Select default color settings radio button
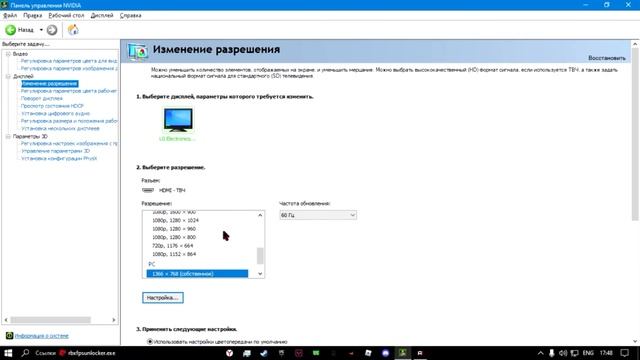The height and width of the screenshot is (360, 640). pos(150,342)
